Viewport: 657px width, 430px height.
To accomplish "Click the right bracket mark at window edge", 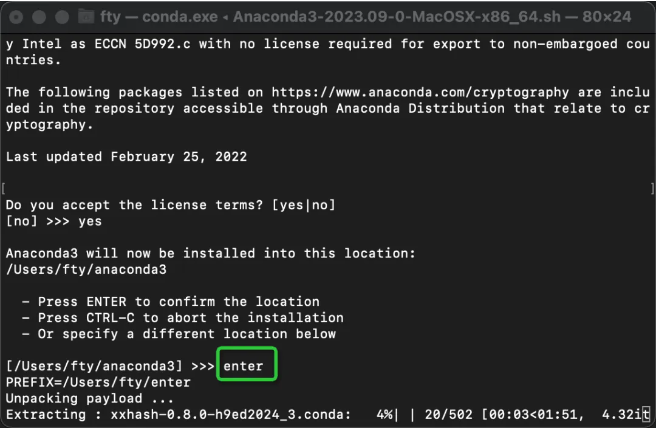I will tap(650, 189).
